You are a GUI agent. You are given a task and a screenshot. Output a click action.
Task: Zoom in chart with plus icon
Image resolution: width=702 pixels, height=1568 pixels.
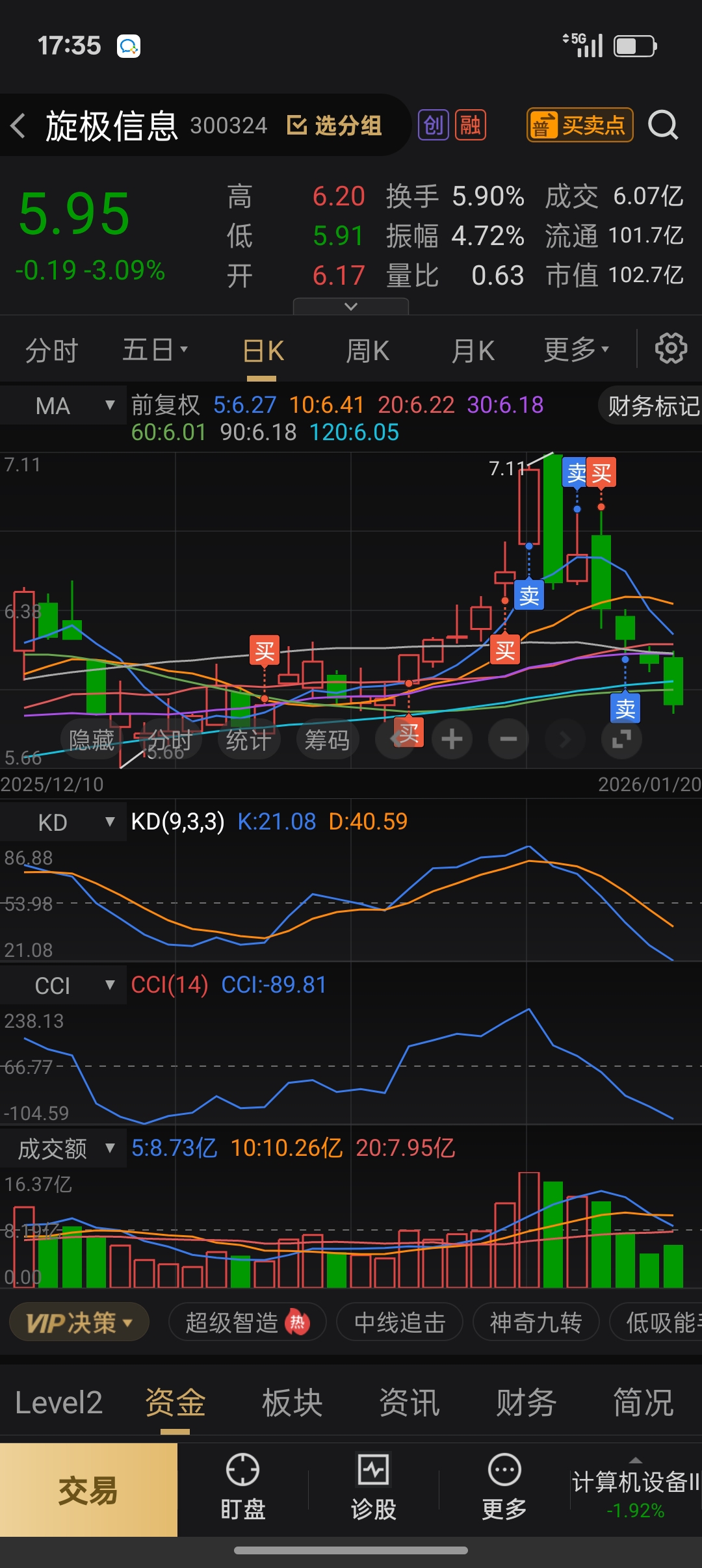(452, 739)
